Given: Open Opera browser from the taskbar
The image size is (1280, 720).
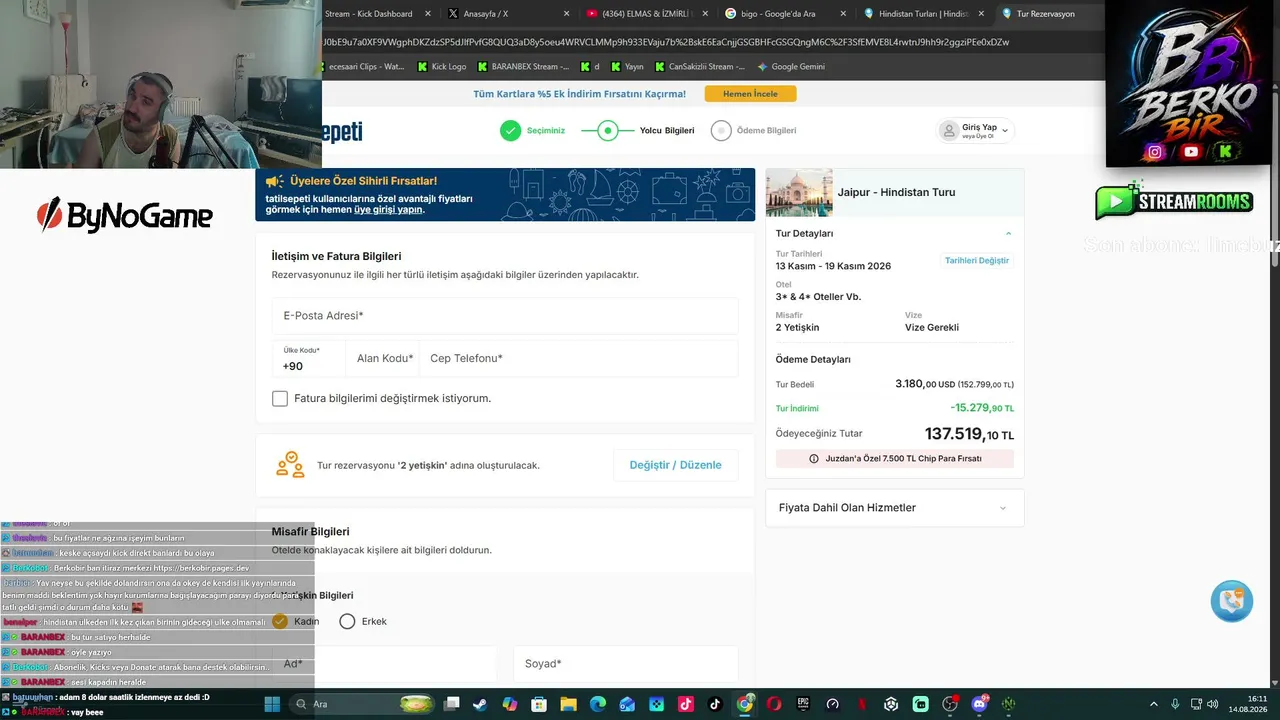Looking at the screenshot, I should pos(774,704).
